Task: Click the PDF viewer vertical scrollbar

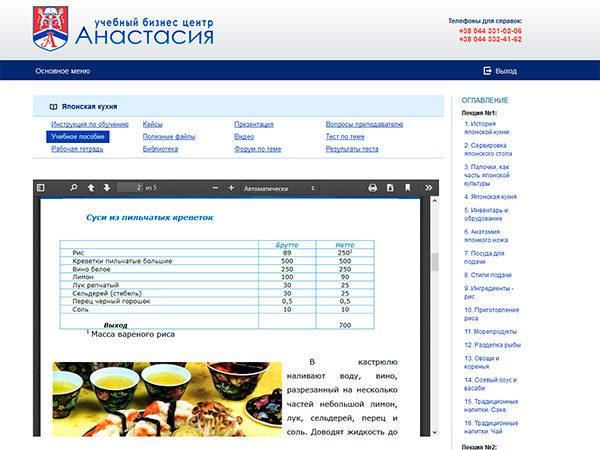Action: coord(434,262)
